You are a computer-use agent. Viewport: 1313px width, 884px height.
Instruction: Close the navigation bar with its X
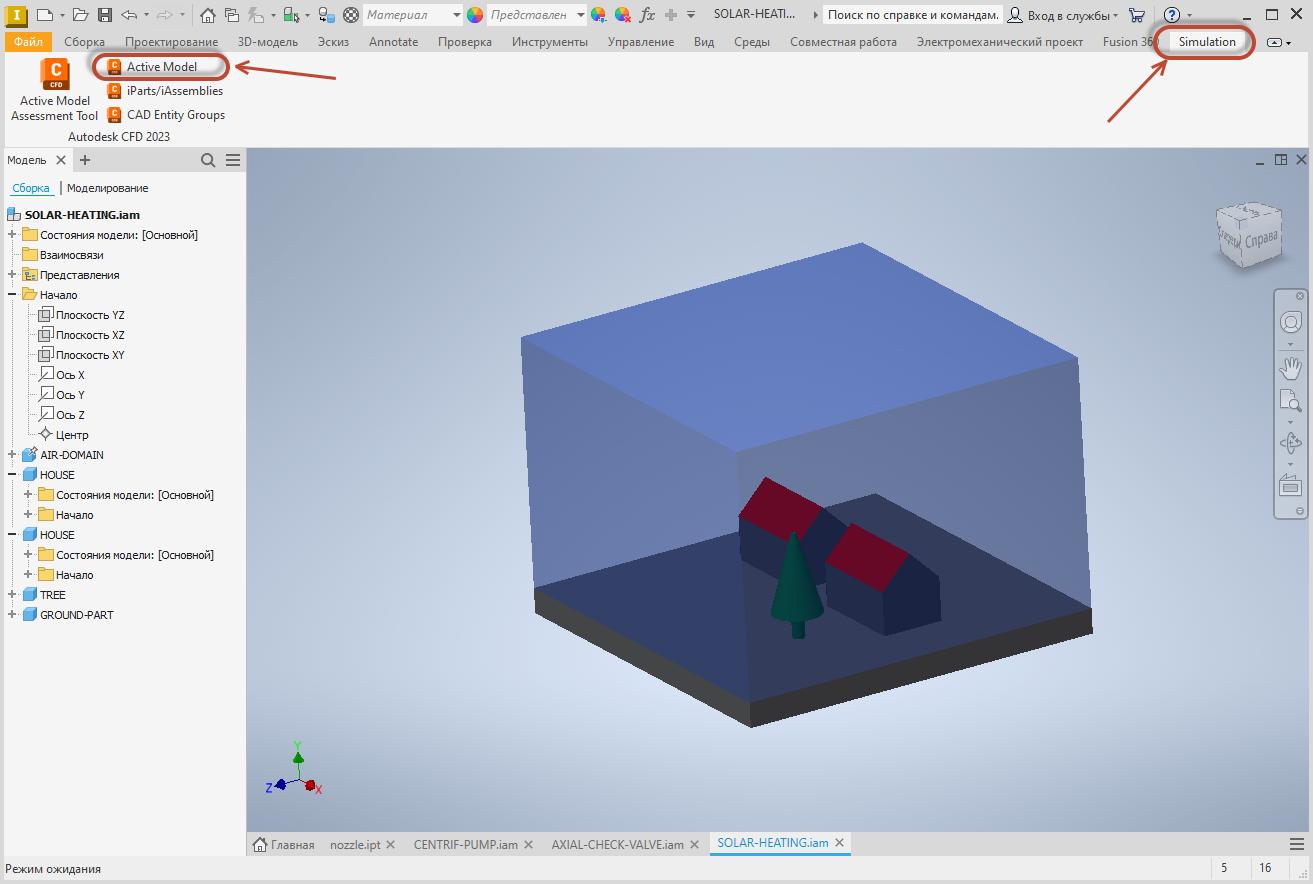[x=1300, y=296]
